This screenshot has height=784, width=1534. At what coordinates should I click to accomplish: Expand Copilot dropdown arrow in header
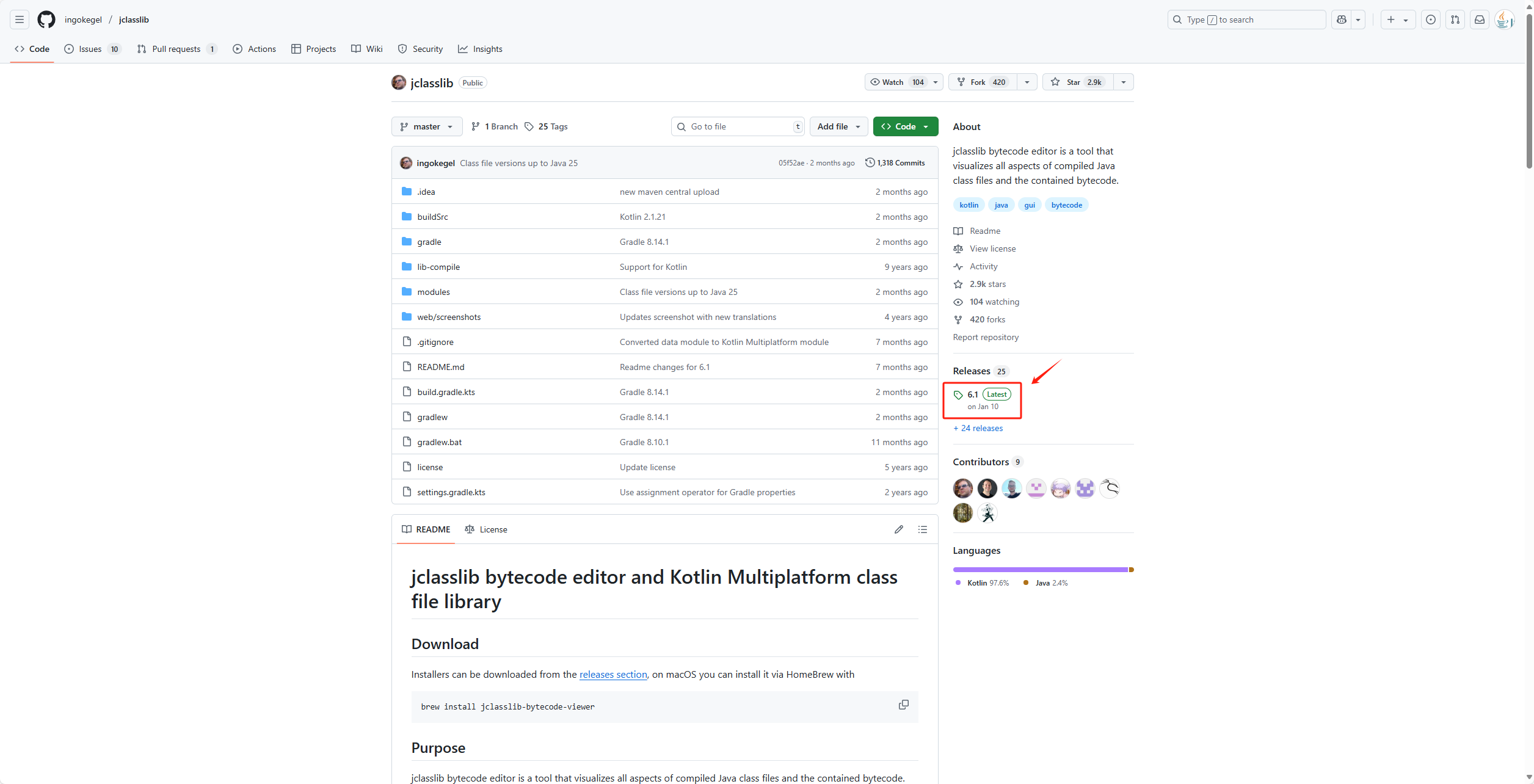pyautogui.click(x=1358, y=20)
